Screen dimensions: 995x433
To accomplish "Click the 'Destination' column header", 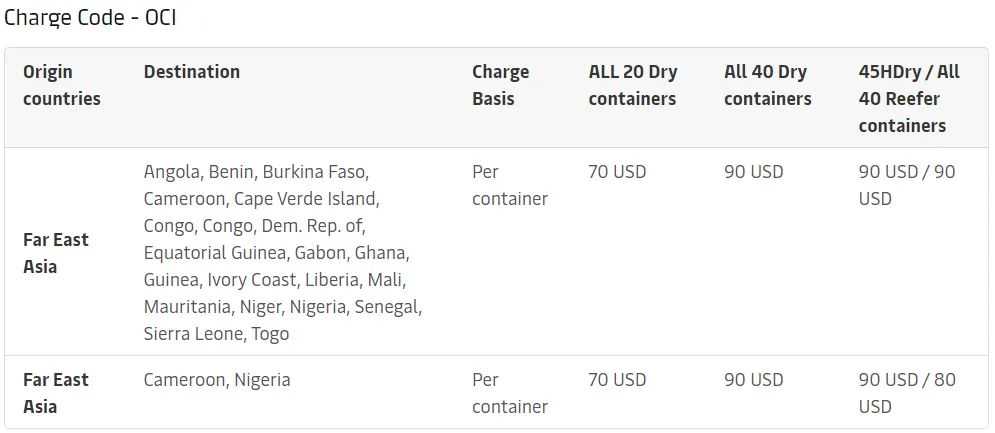I will click(x=192, y=72).
